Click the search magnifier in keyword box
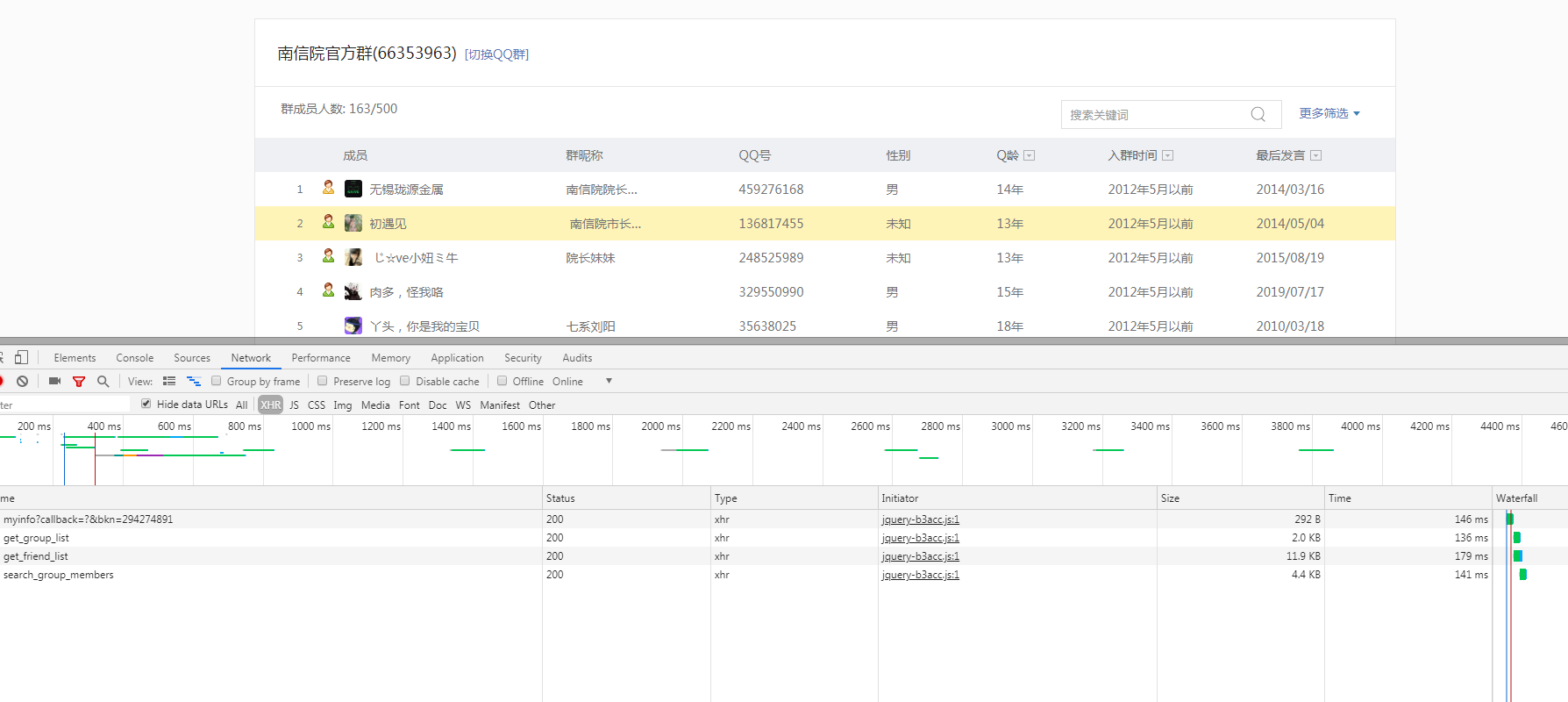1568x702 pixels. tap(1258, 114)
